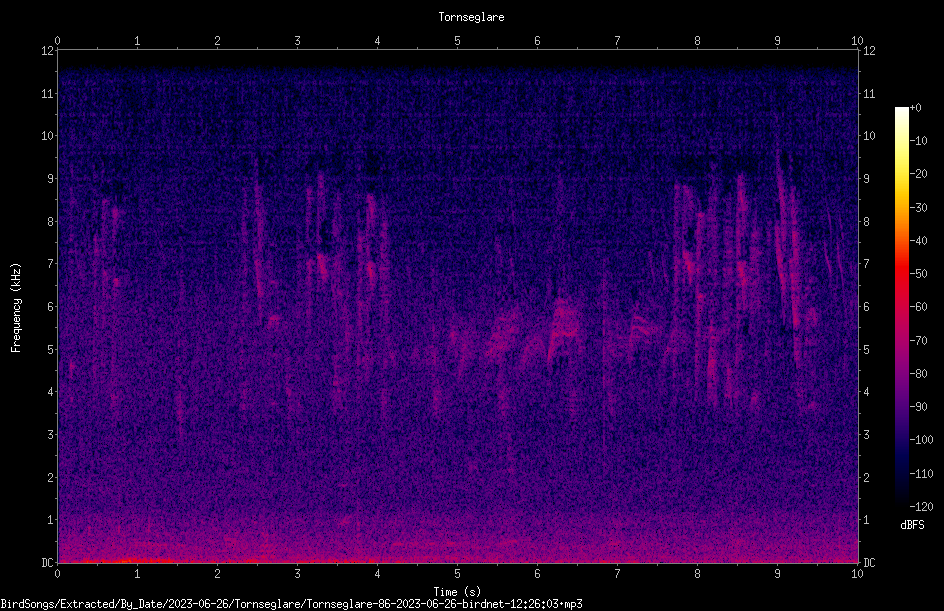Click the left DC axis label

[48, 563]
